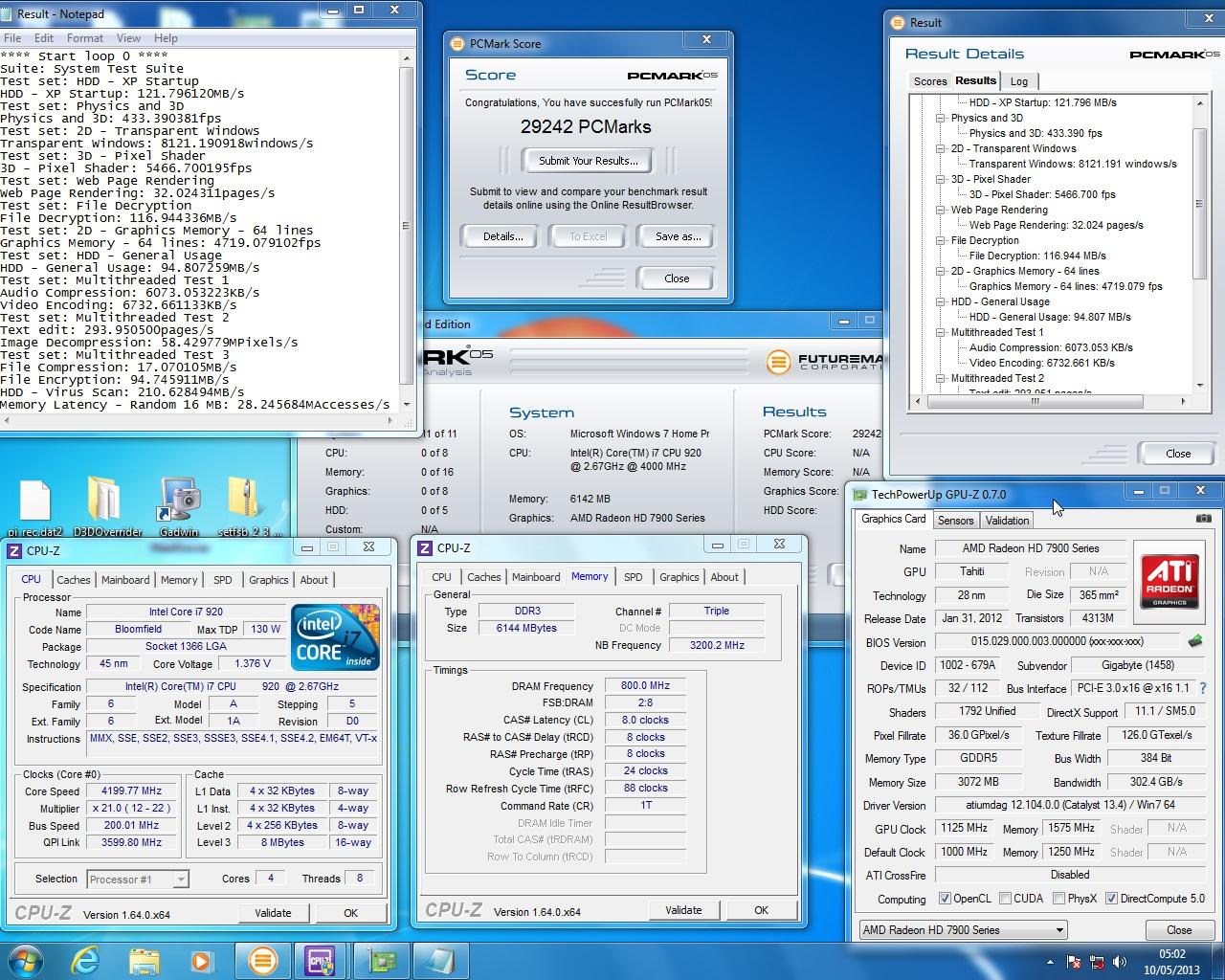Toggle the PhysX checkbox in GPU-Z
This screenshot has height=980, width=1225.
click(1058, 899)
